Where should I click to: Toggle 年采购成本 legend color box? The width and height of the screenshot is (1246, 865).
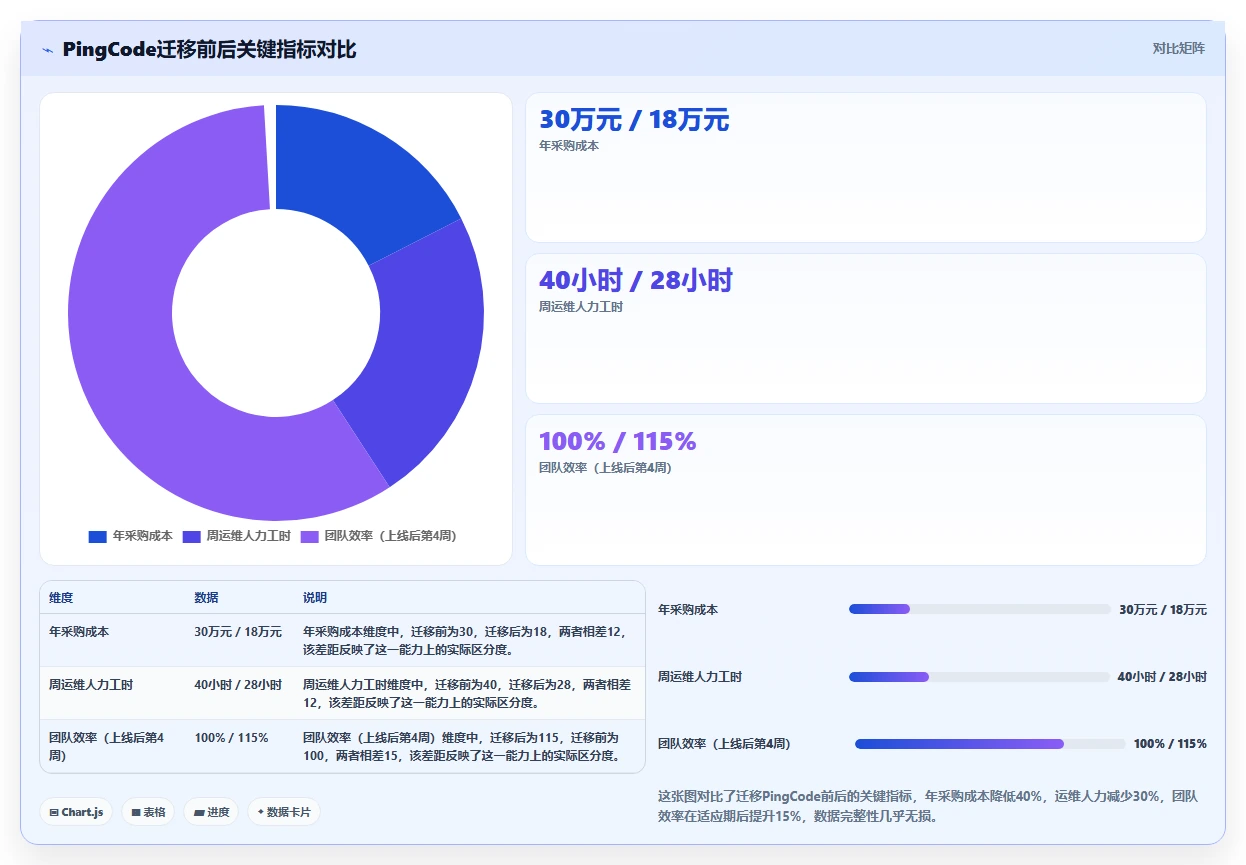click(97, 536)
